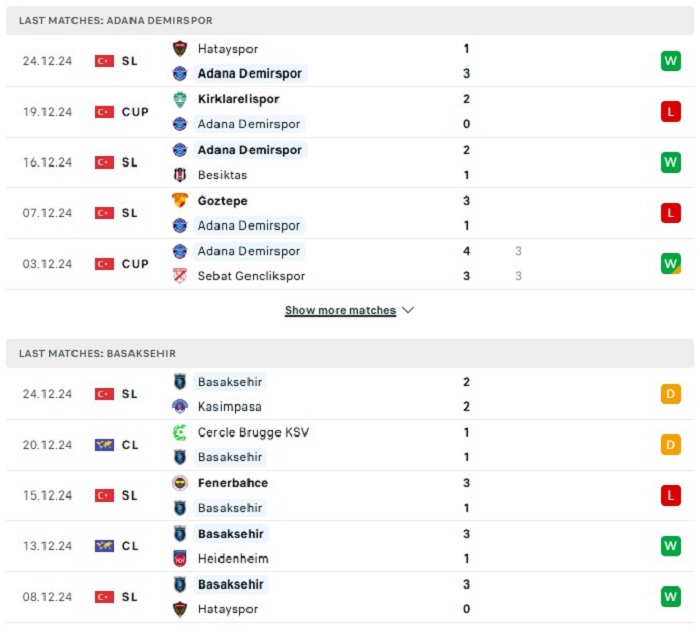
Task: Click the Cercle Brugge KSV logo
Action: coord(180,432)
